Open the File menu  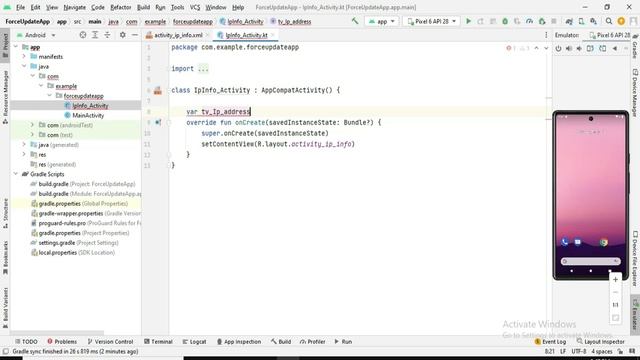[x=20, y=7]
